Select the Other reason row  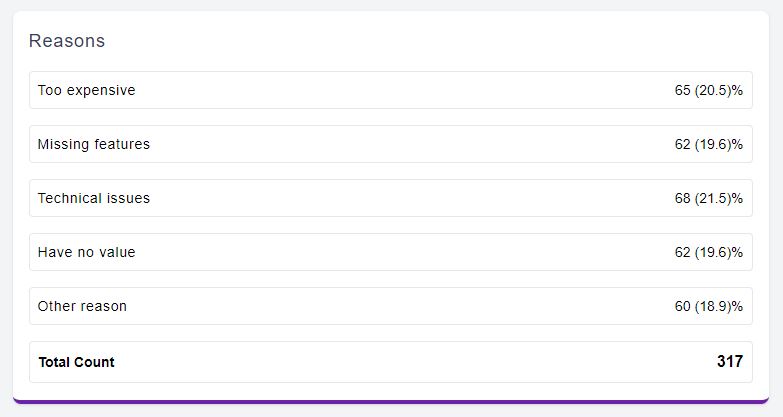click(x=391, y=306)
